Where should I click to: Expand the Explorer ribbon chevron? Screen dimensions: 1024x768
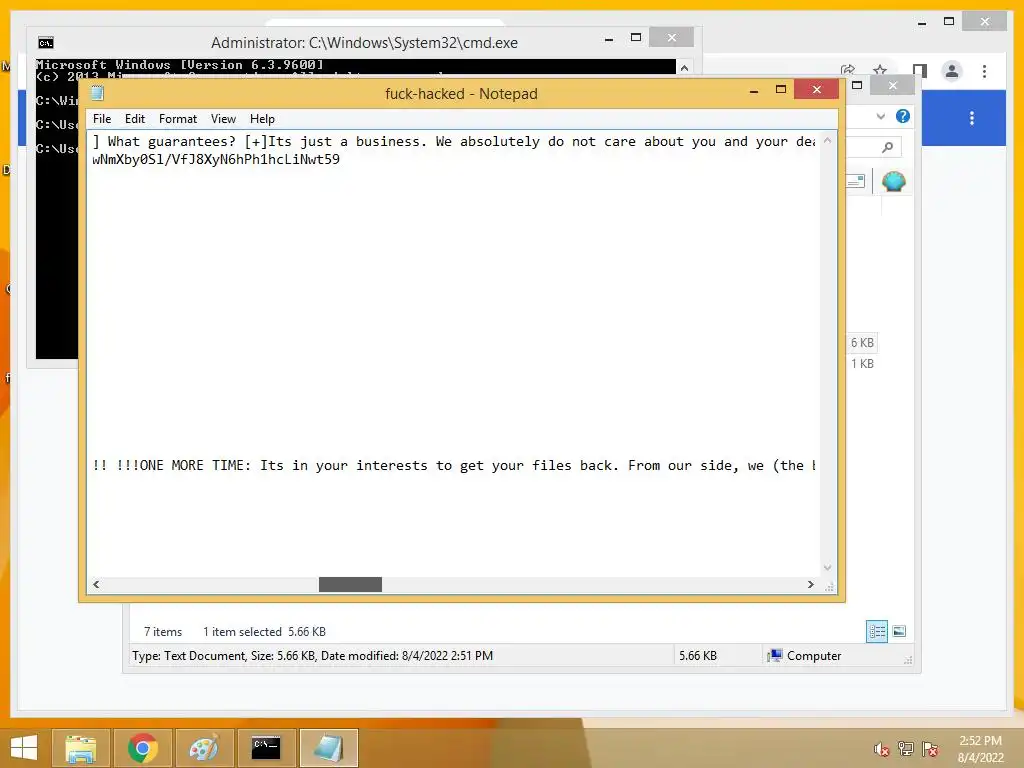[880, 116]
